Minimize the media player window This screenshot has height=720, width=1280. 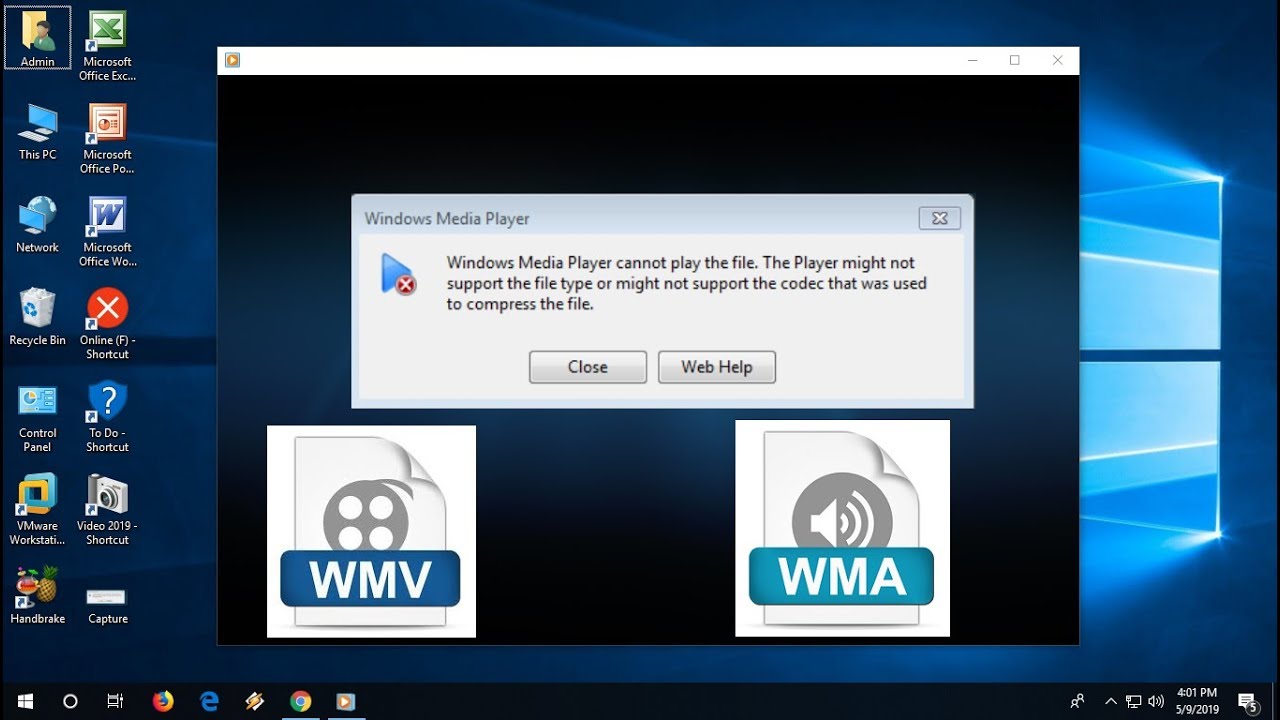[972, 60]
